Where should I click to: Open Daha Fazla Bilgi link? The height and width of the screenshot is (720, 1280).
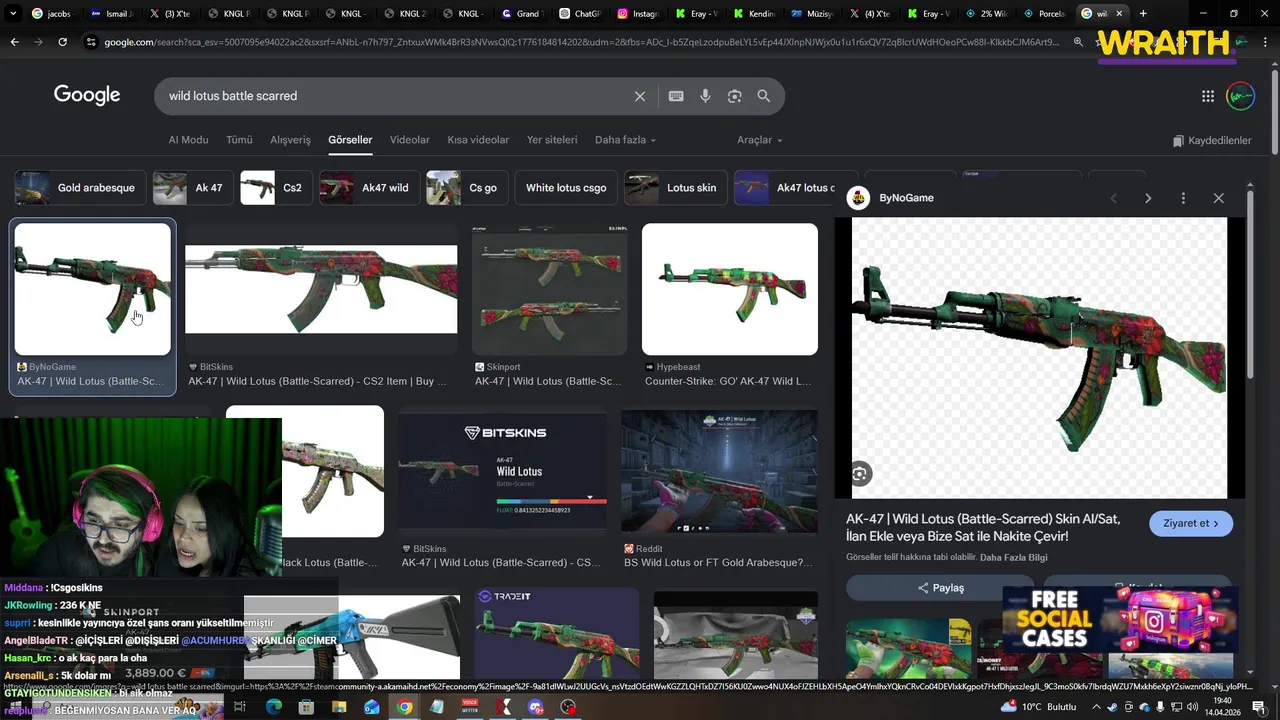pyautogui.click(x=1014, y=557)
